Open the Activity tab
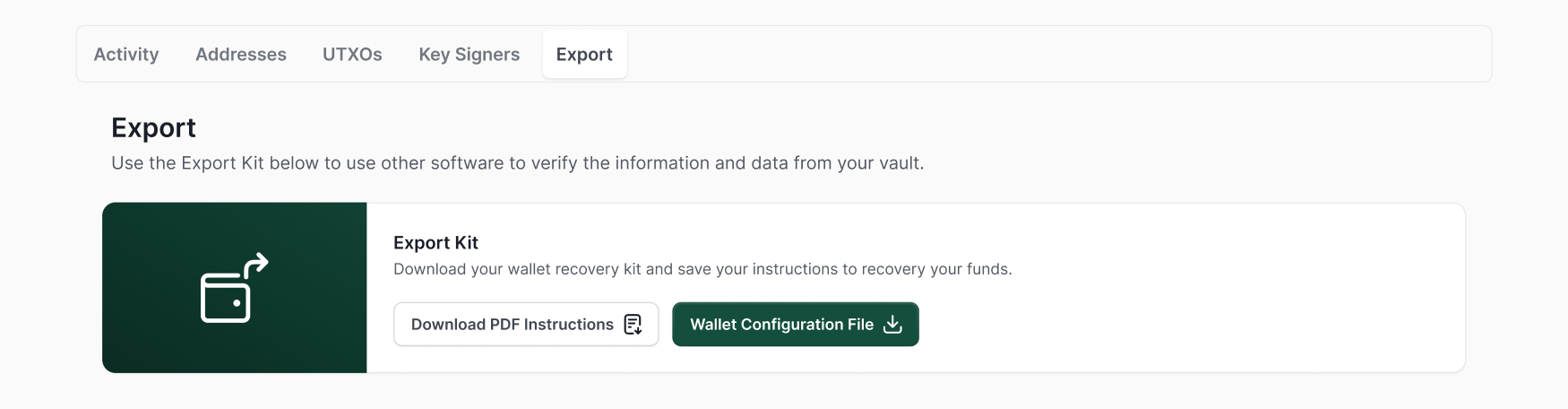This screenshot has width=1568, height=409. point(126,55)
